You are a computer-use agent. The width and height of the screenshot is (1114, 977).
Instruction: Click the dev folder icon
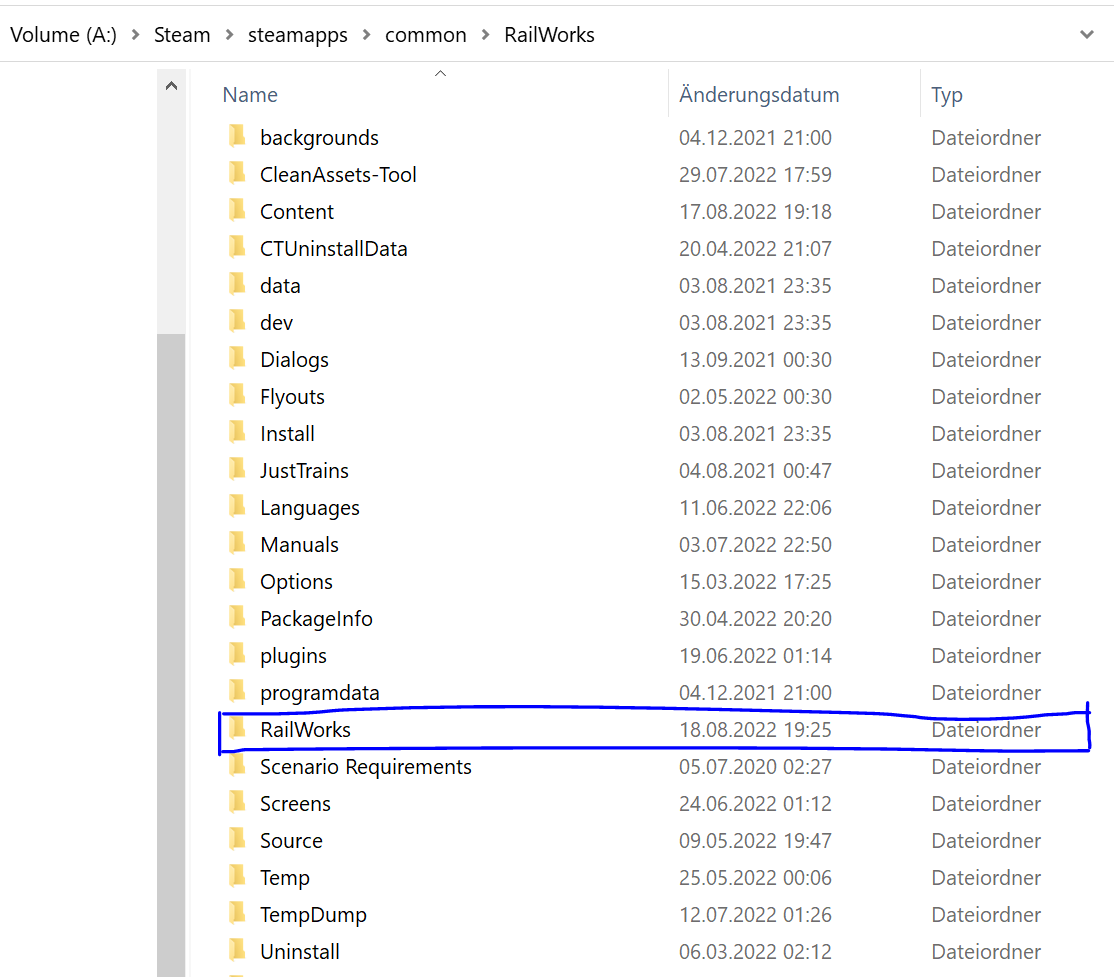pyautogui.click(x=237, y=320)
